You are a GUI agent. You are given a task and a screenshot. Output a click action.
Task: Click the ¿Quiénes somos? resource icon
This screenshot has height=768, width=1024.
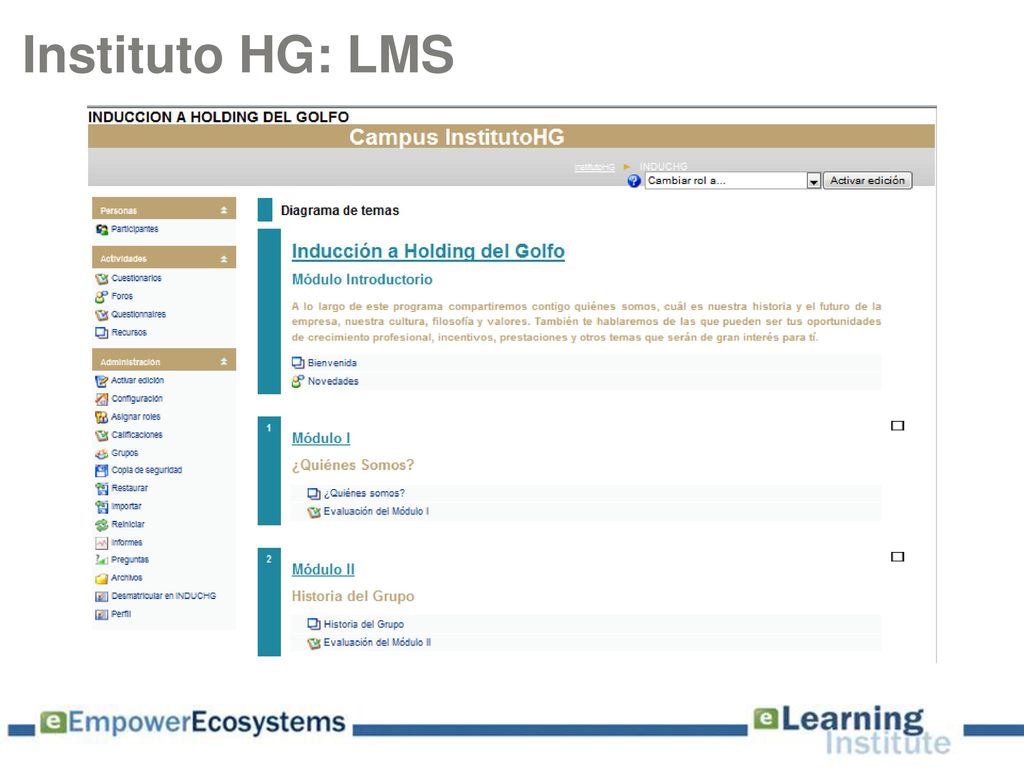[x=313, y=494]
